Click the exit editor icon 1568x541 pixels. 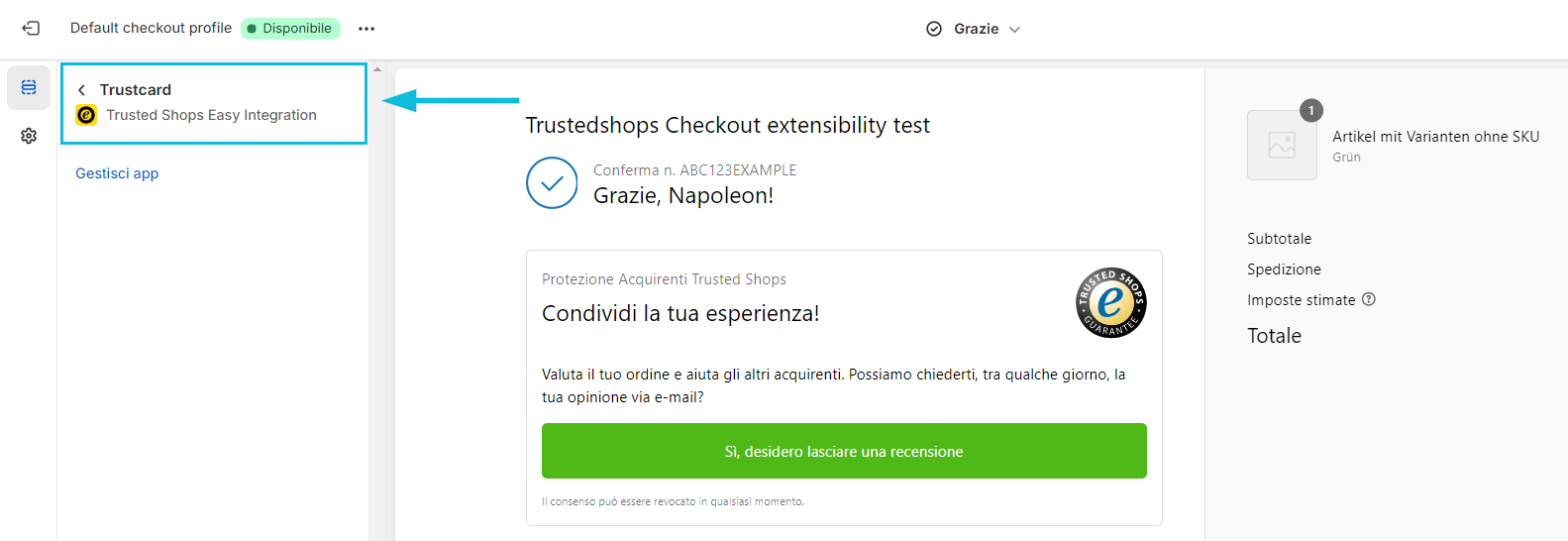click(x=31, y=29)
